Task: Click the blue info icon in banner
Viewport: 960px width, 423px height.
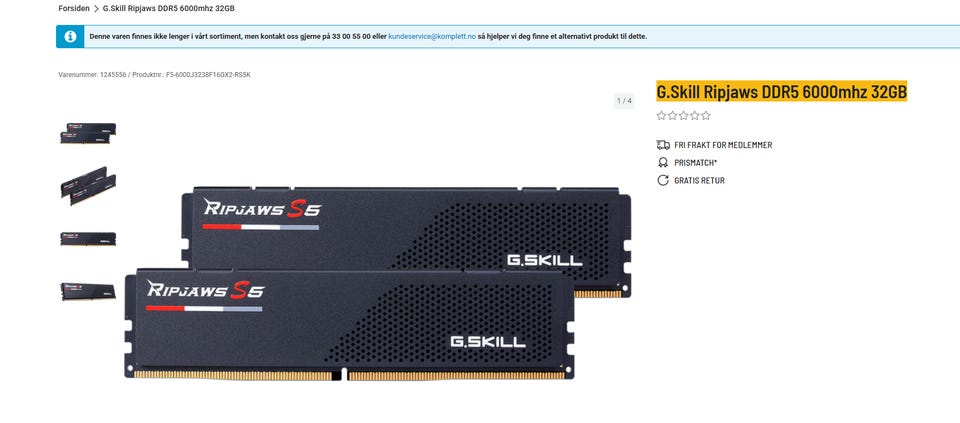Action: [x=70, y=37]
